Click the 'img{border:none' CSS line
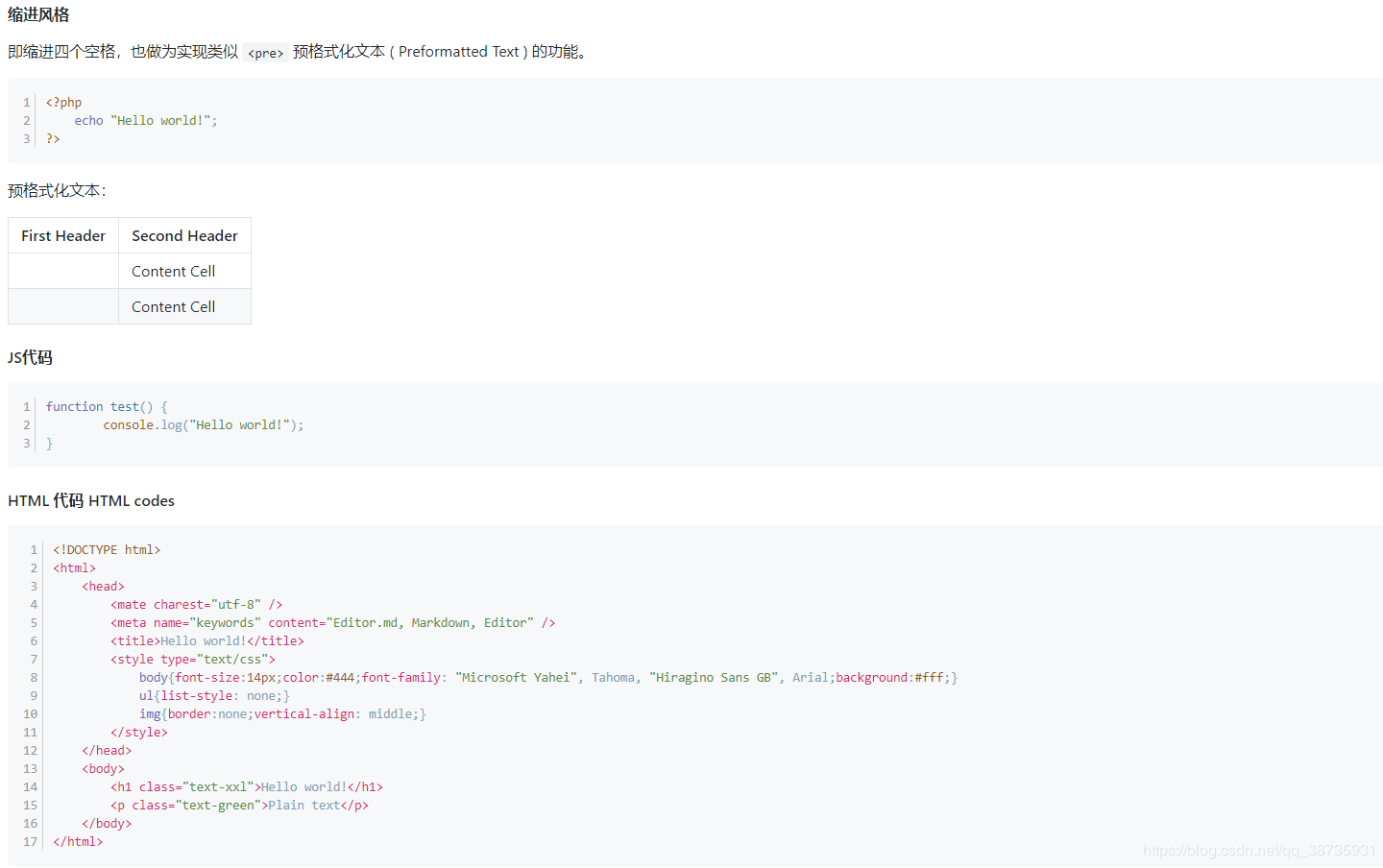 [x=282, y=714]
